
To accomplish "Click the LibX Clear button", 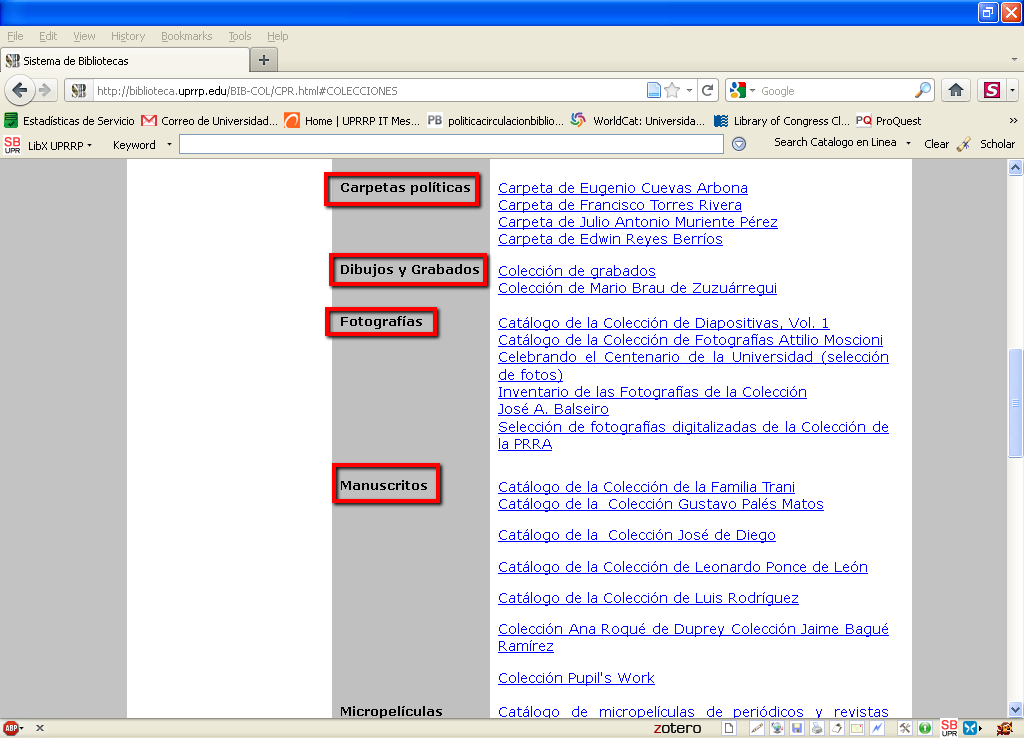I will (936, 144).
